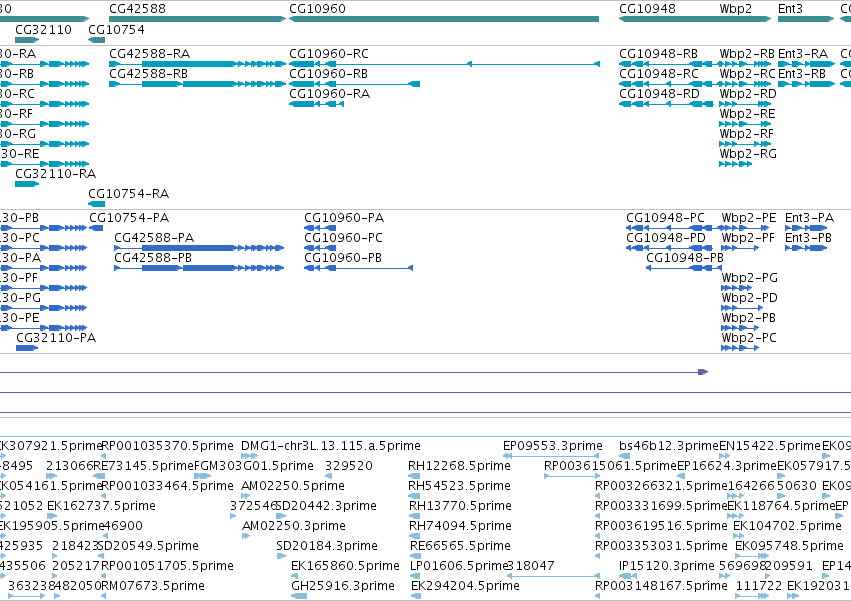
Task: Select transcript Wbp2-RD
Action: (x=748, y=94)
